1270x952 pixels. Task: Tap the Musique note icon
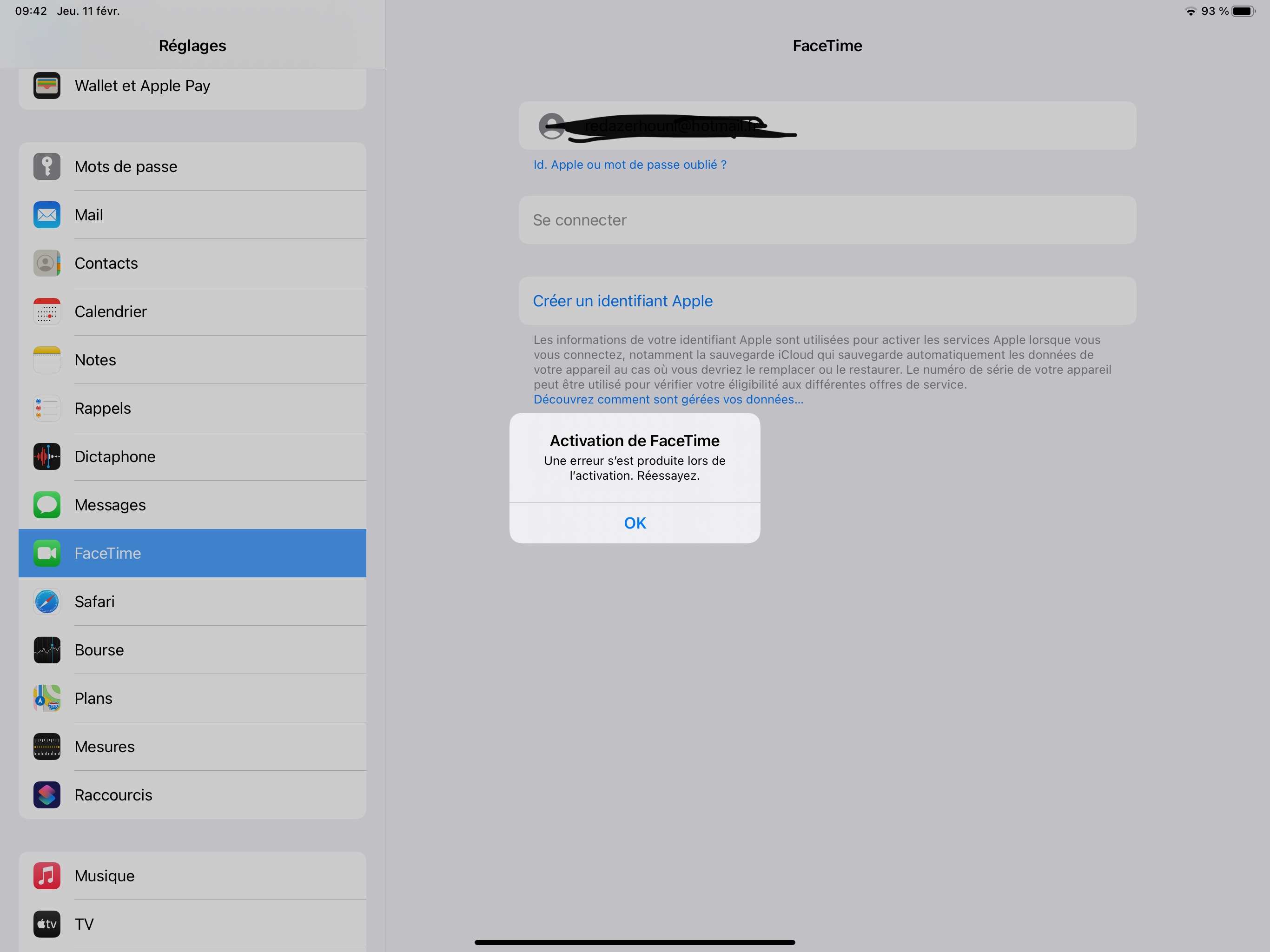tap(46, 876)
